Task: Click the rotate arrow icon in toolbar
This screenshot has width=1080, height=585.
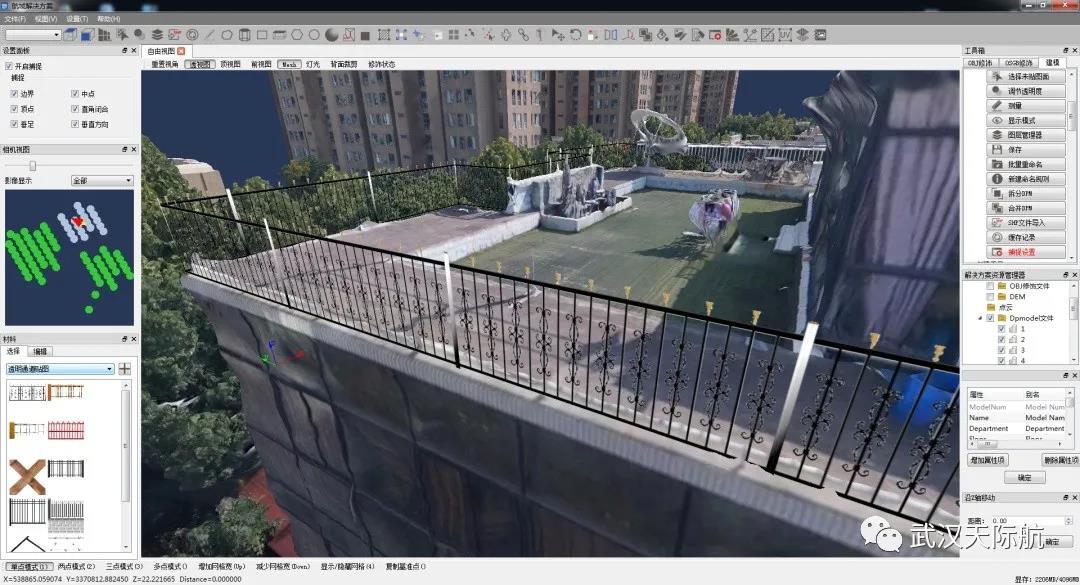Action: pyautogui.click(x=575, y=35)
